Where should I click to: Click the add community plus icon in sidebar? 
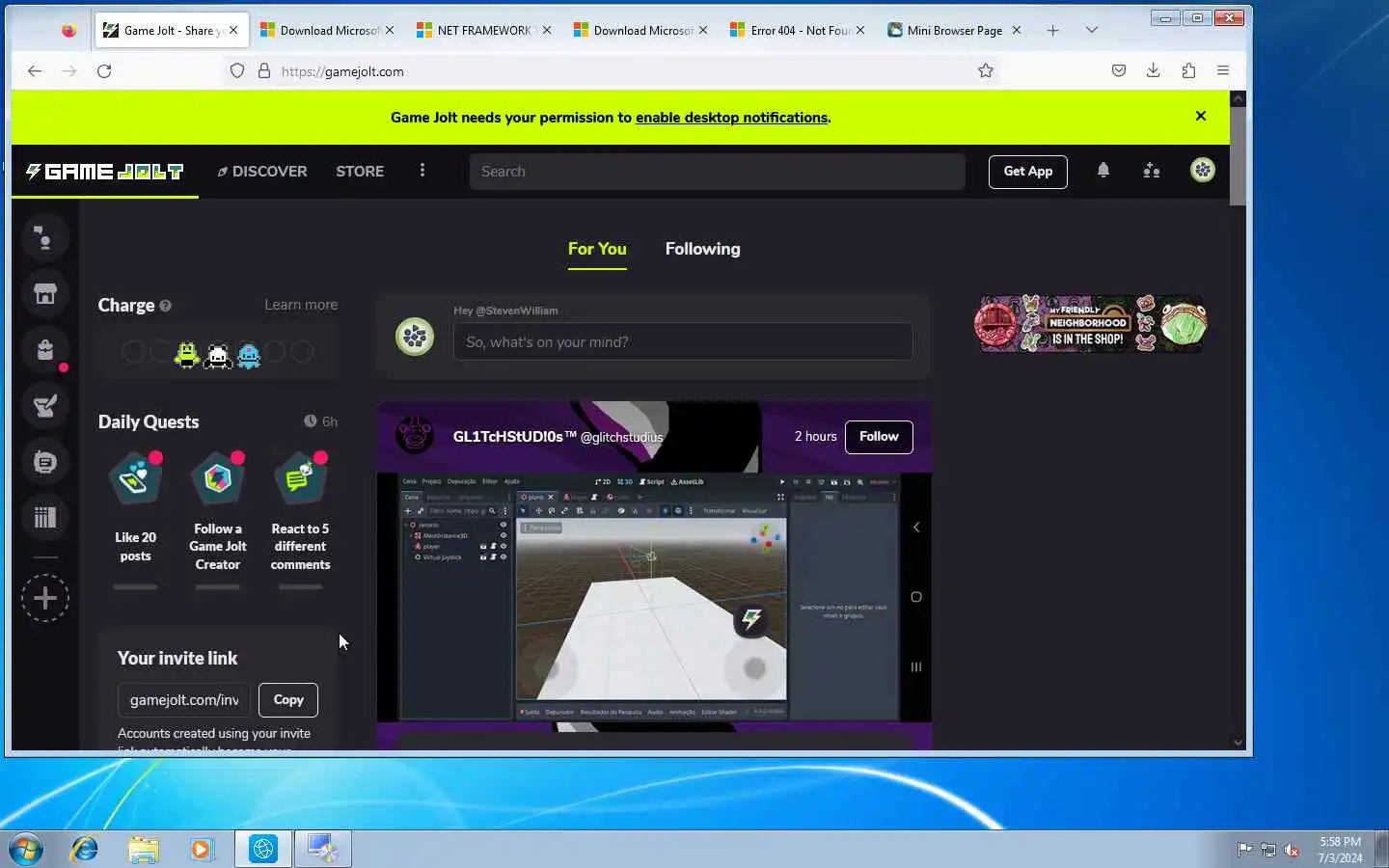45,598
